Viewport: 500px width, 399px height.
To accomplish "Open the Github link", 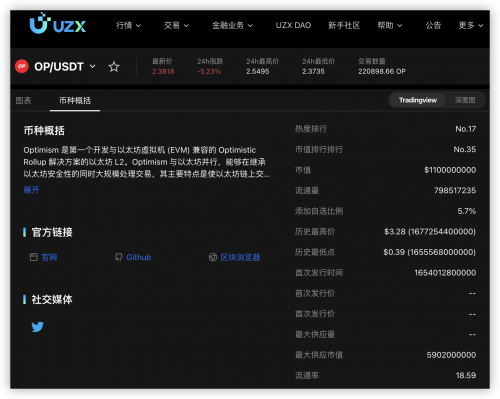I will [x=139, y=257].
